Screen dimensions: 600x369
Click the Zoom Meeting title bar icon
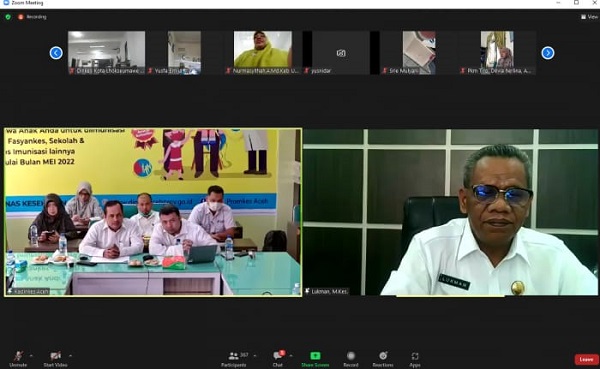(x=6, y=3)
